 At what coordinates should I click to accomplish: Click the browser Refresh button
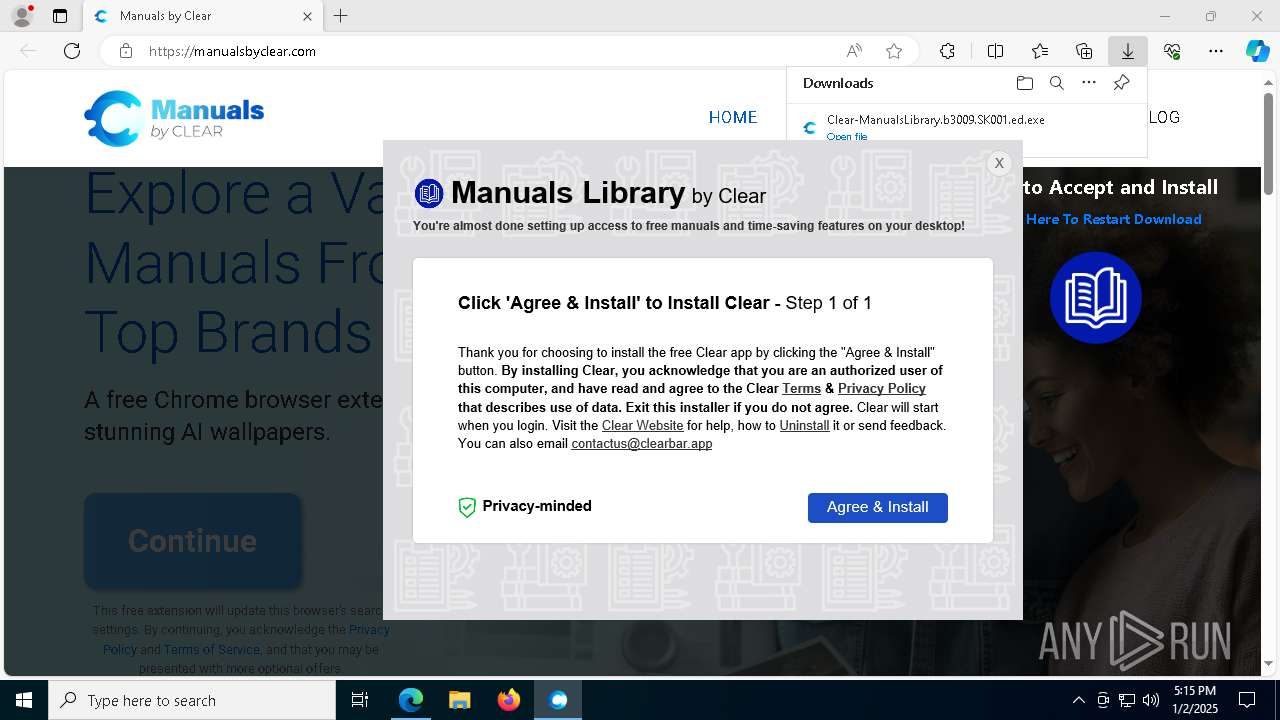72,51
